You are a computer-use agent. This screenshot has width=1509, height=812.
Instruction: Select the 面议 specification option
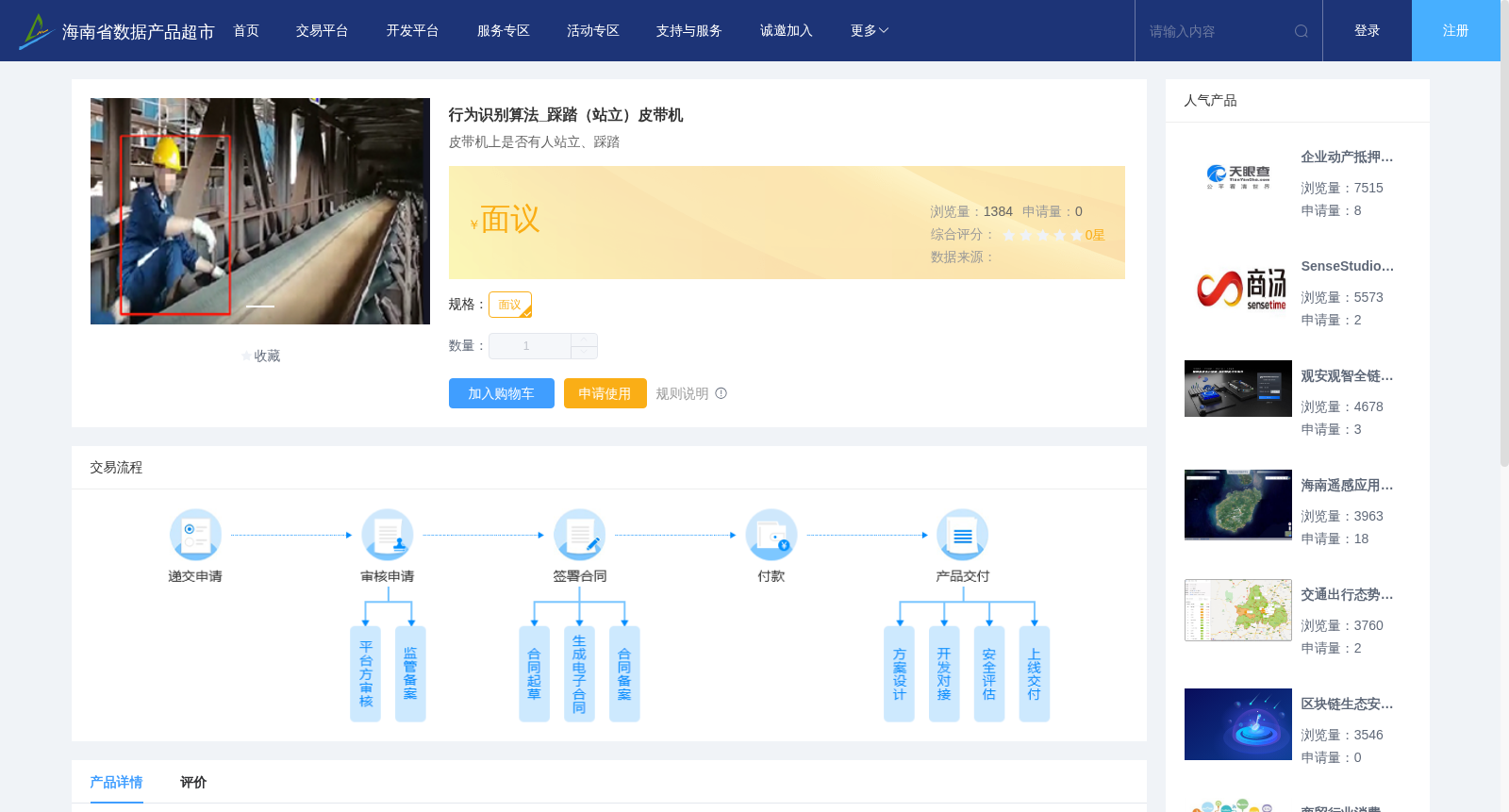(x=510, y=305)
